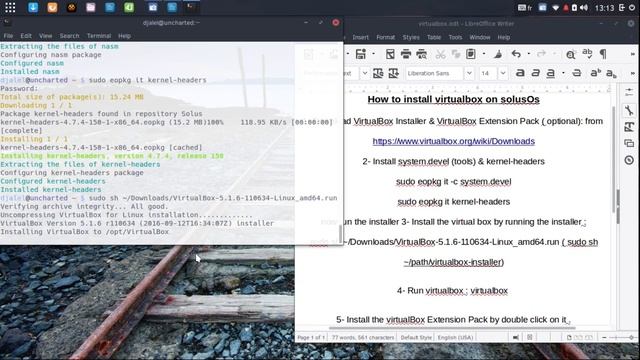Image resolution: width=640 pixels, height=360 pixels.
Task: Click the zoom out minus button
Action: tap(604, 338)
